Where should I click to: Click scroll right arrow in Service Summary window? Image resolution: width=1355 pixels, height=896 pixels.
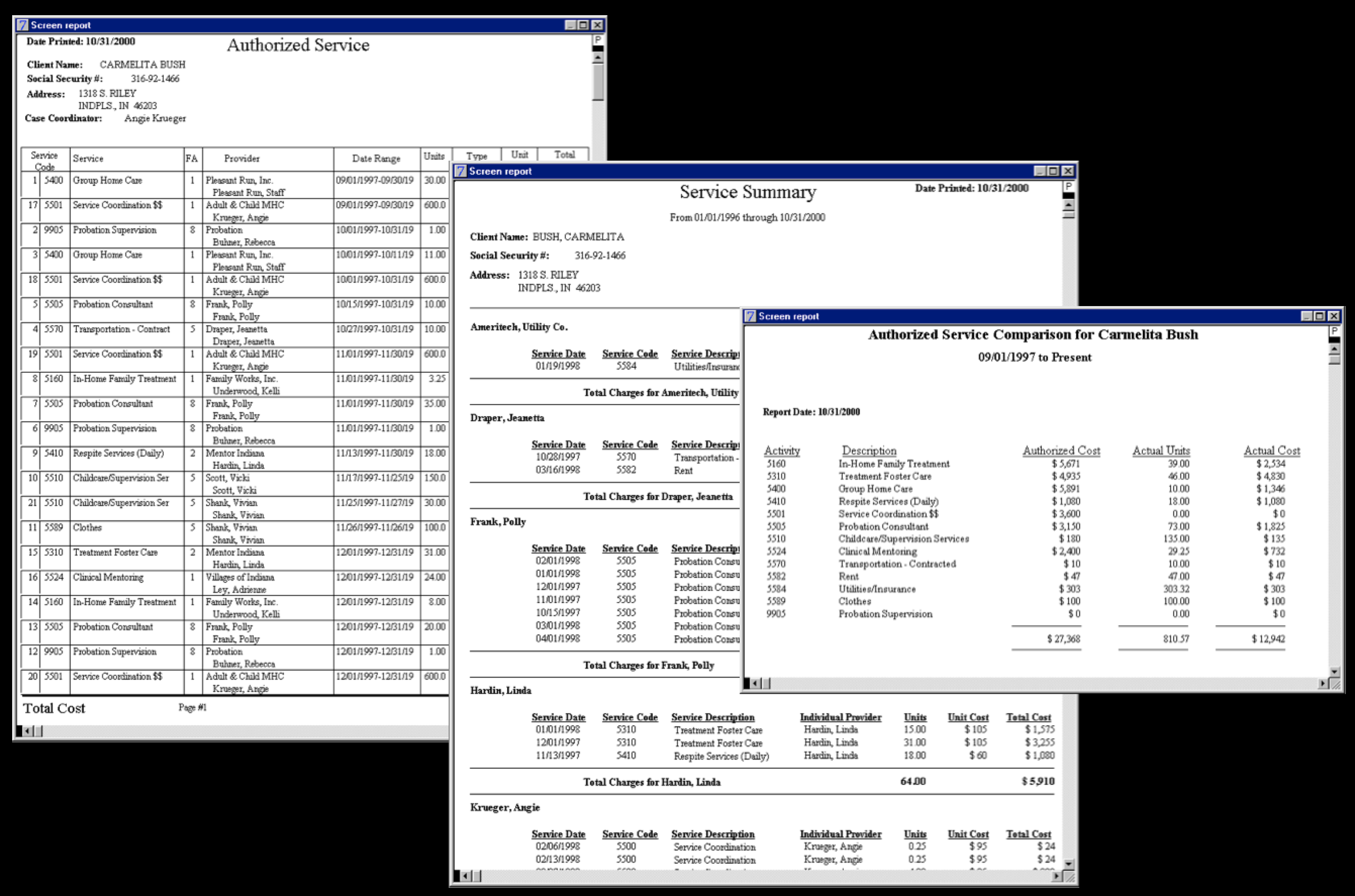1058,876
